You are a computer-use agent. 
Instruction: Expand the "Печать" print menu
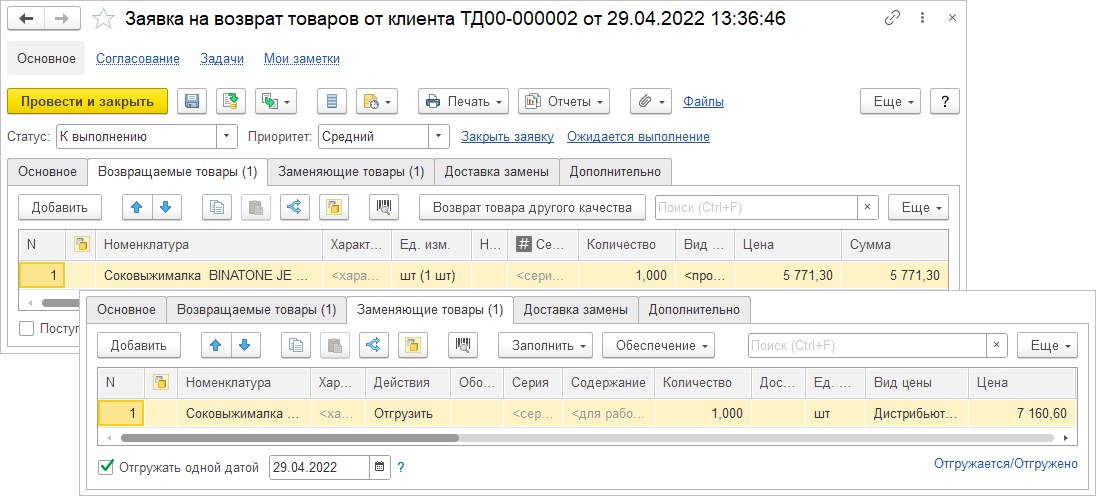(x=463, y=101)
